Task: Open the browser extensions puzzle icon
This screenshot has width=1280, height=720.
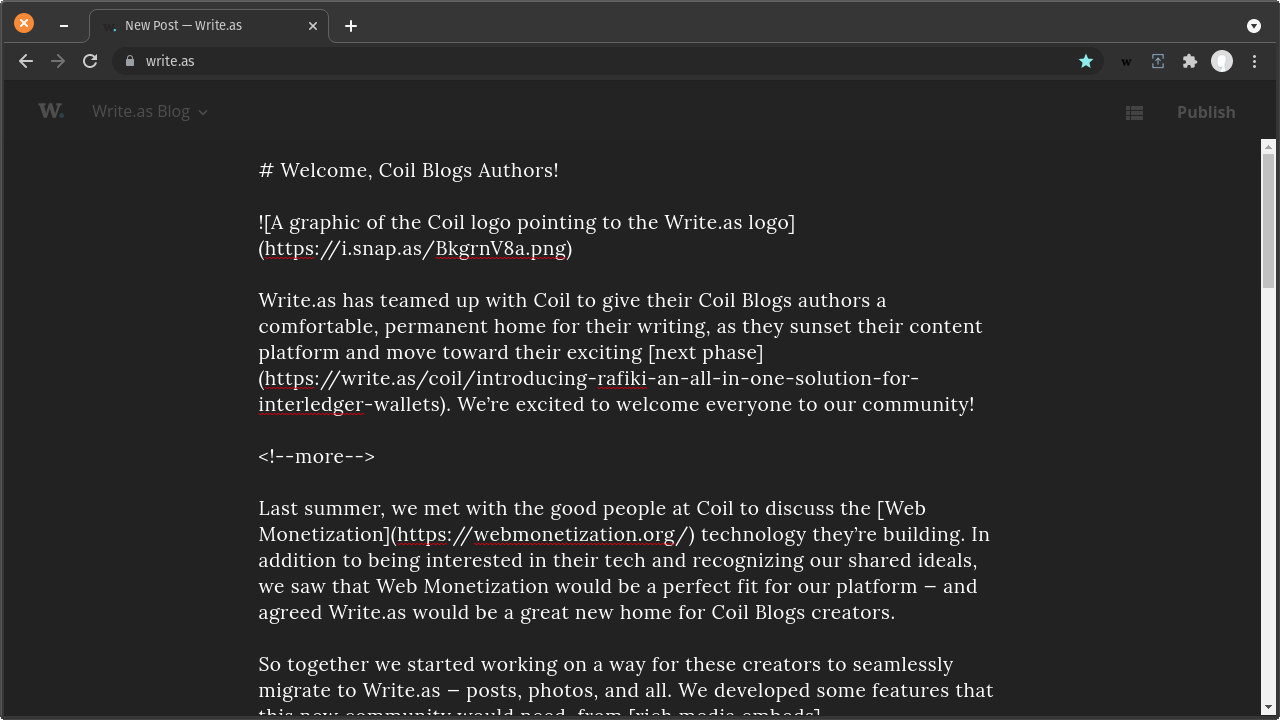Action: 1190,61
